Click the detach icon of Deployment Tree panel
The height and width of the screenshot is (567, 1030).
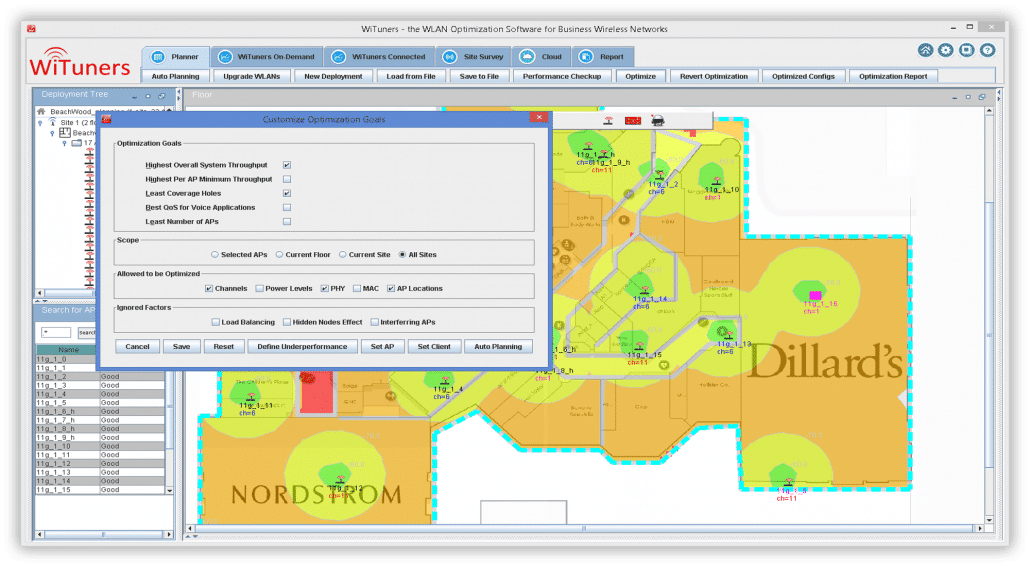click(x=162, y=96)
